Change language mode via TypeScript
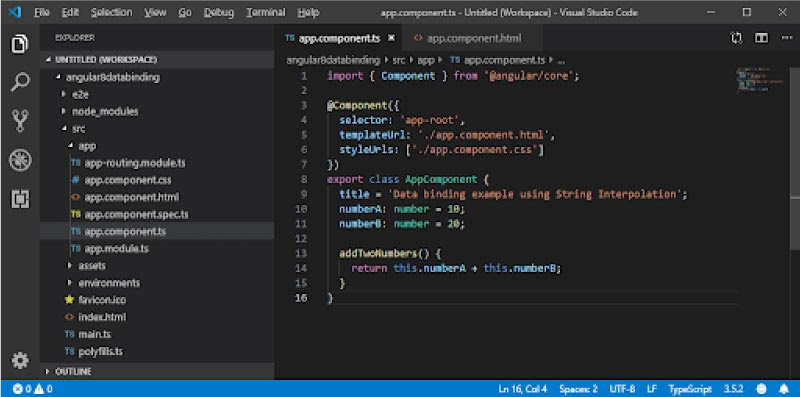 click(x=690, y=389)
